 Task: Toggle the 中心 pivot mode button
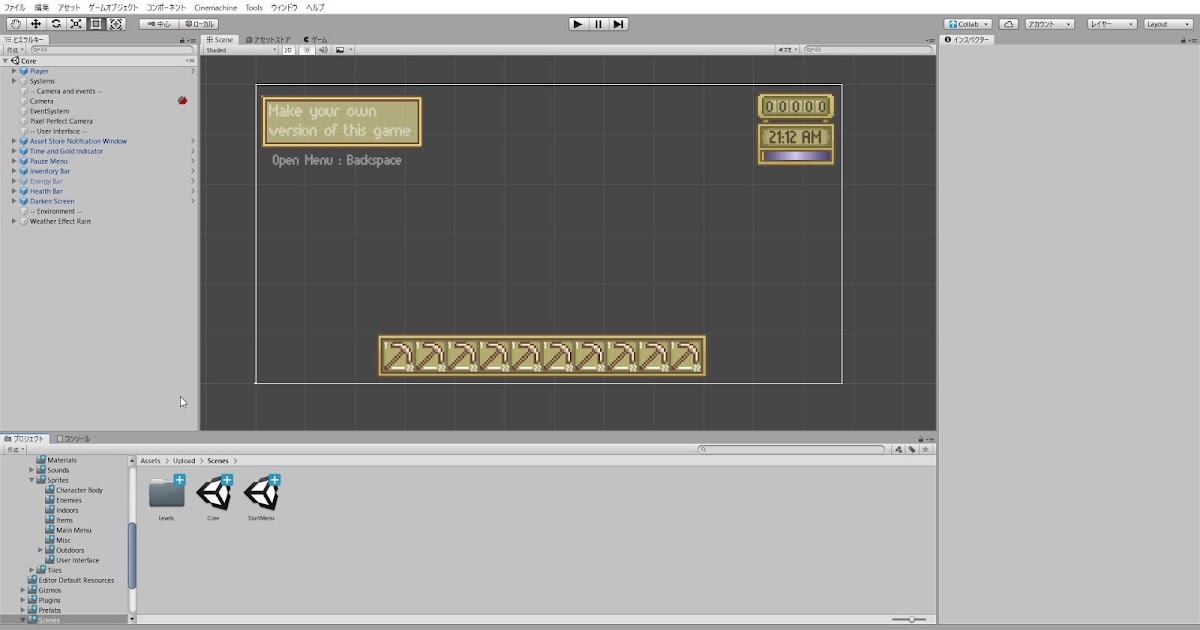point(158,23)
